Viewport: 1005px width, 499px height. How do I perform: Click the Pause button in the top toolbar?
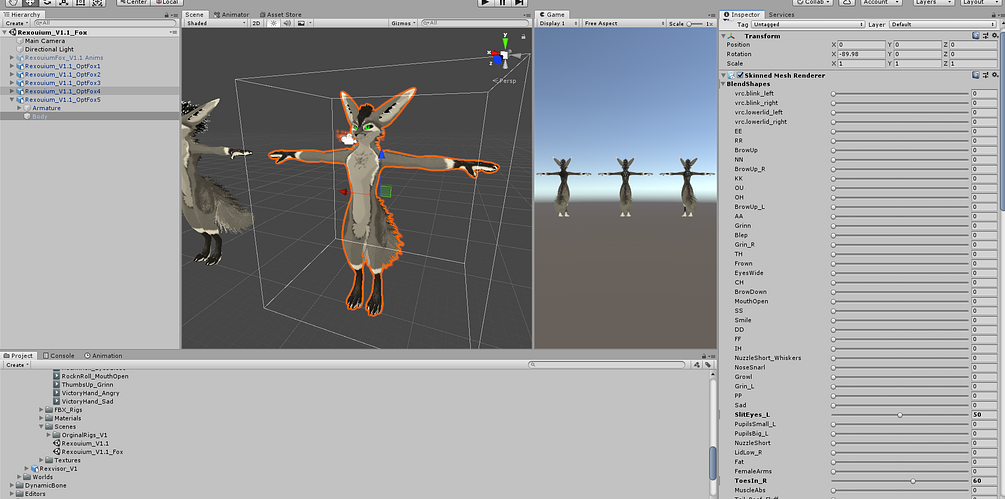tap(502, 3)
